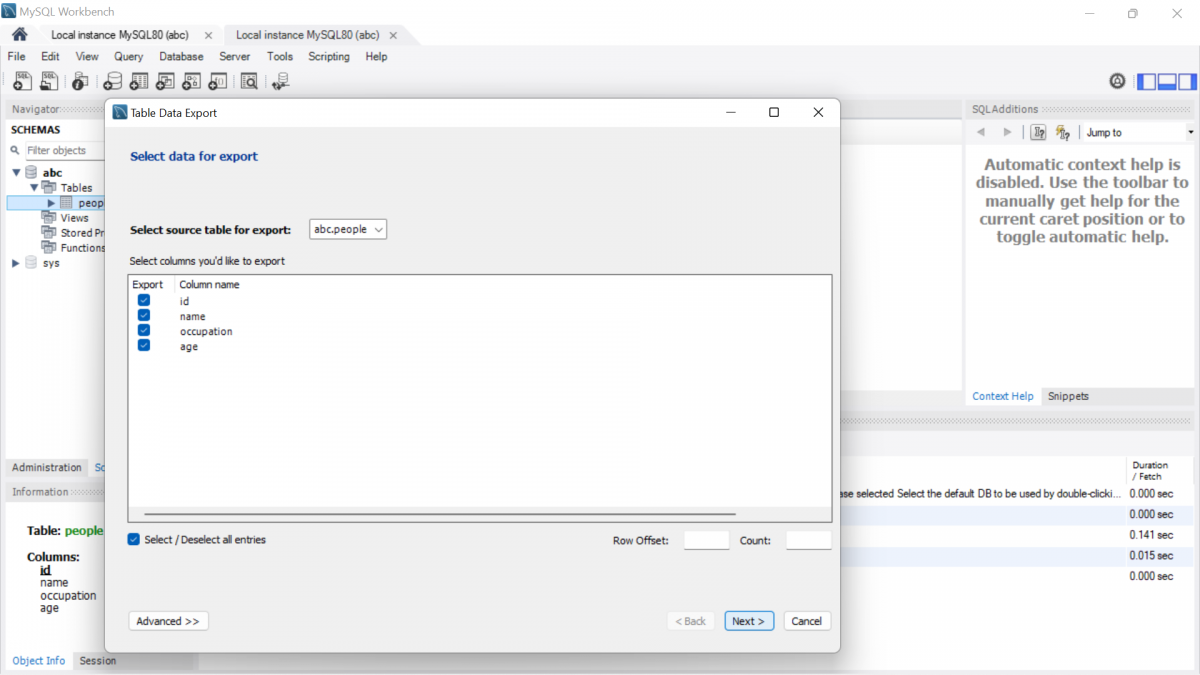
Task: Switch to the Snippets tab
Action: (x=1068, y=396)
